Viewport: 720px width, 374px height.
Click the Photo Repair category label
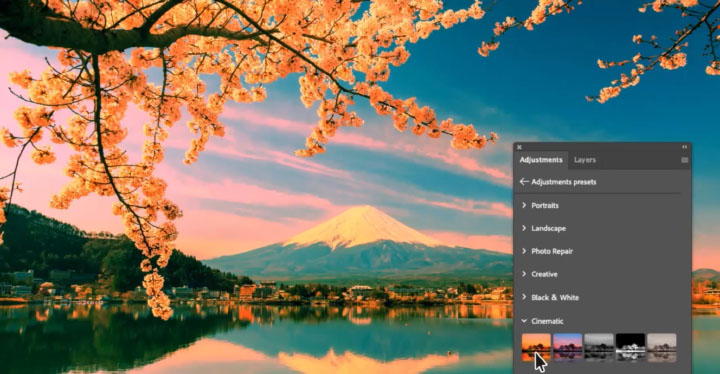(x=552, y=251)
